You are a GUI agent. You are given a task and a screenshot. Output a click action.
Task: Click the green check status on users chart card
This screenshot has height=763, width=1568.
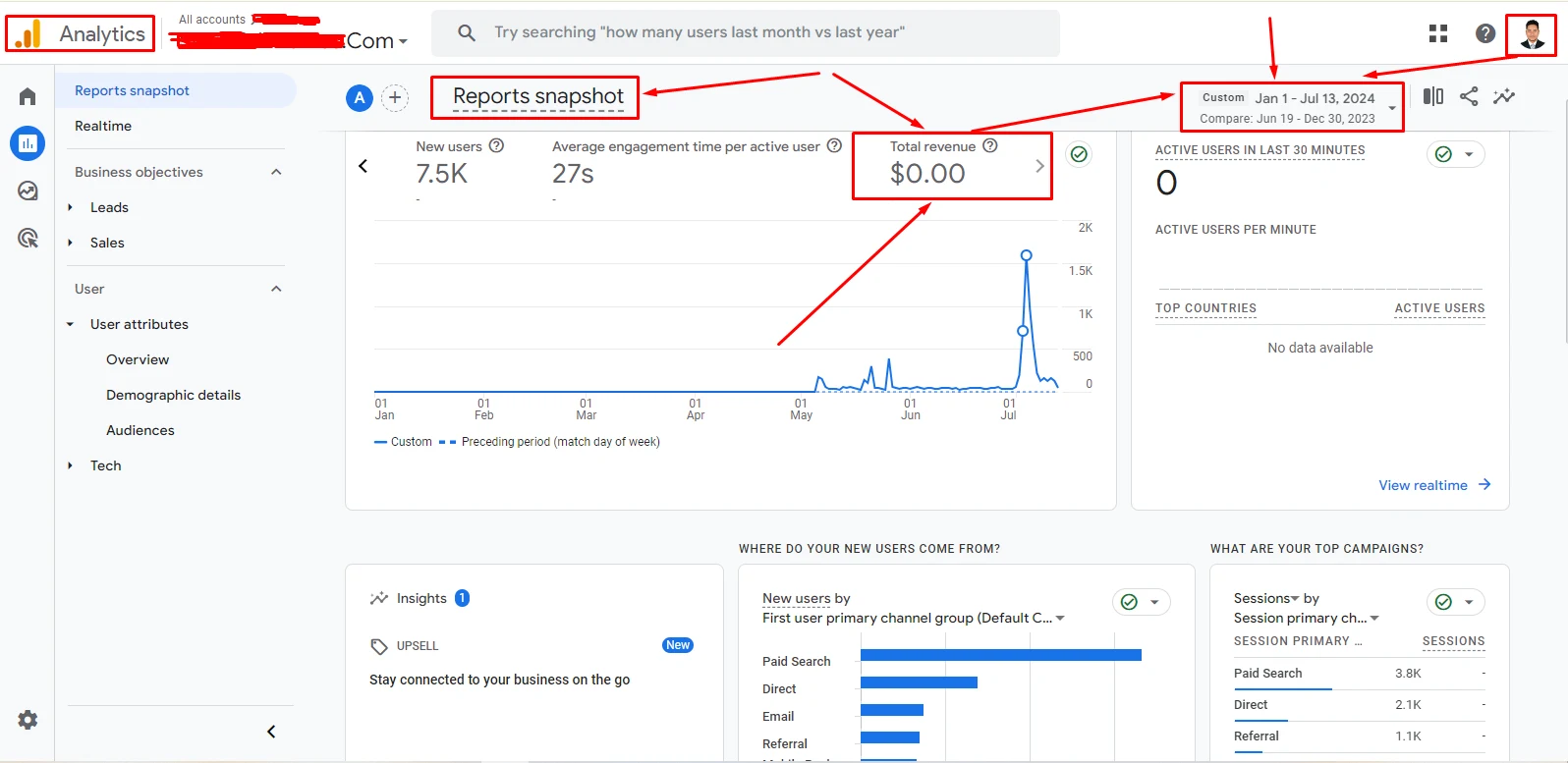click(x=1079, y=154)
